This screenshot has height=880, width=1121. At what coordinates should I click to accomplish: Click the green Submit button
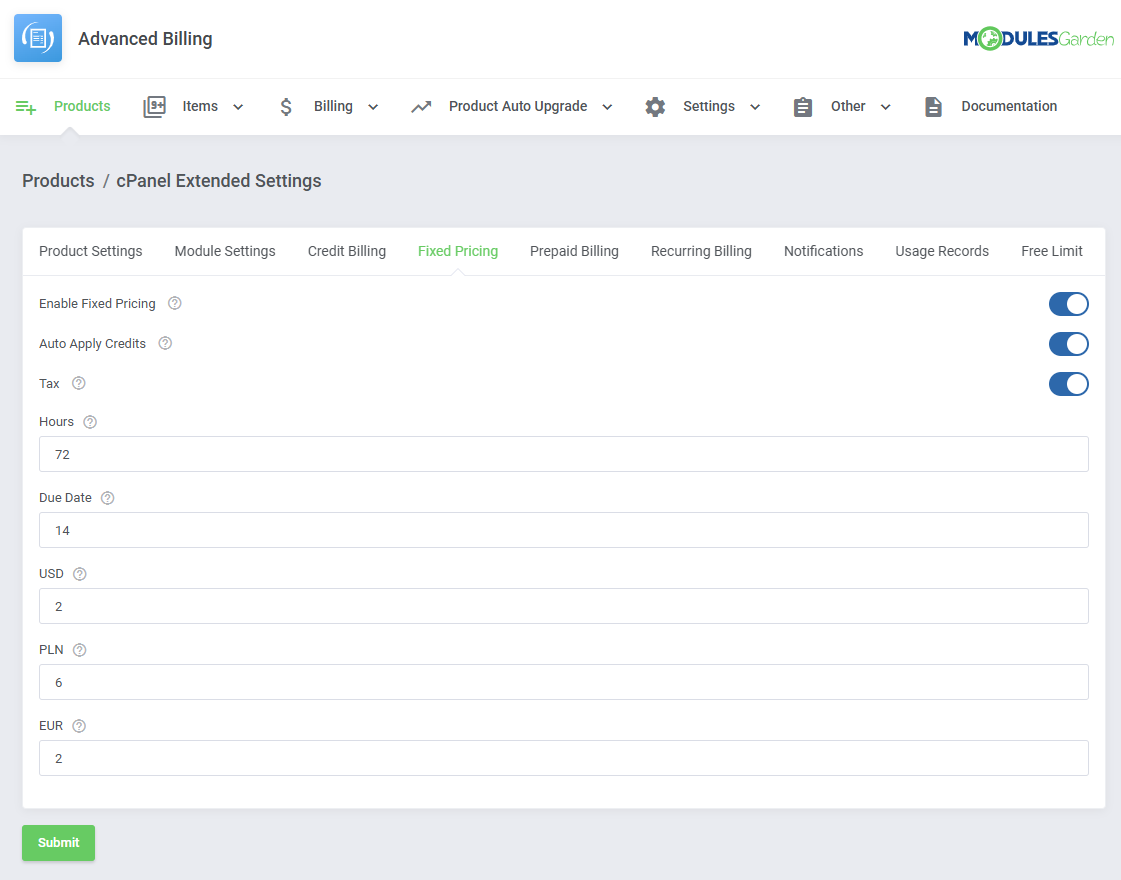[x=59, y=843]
